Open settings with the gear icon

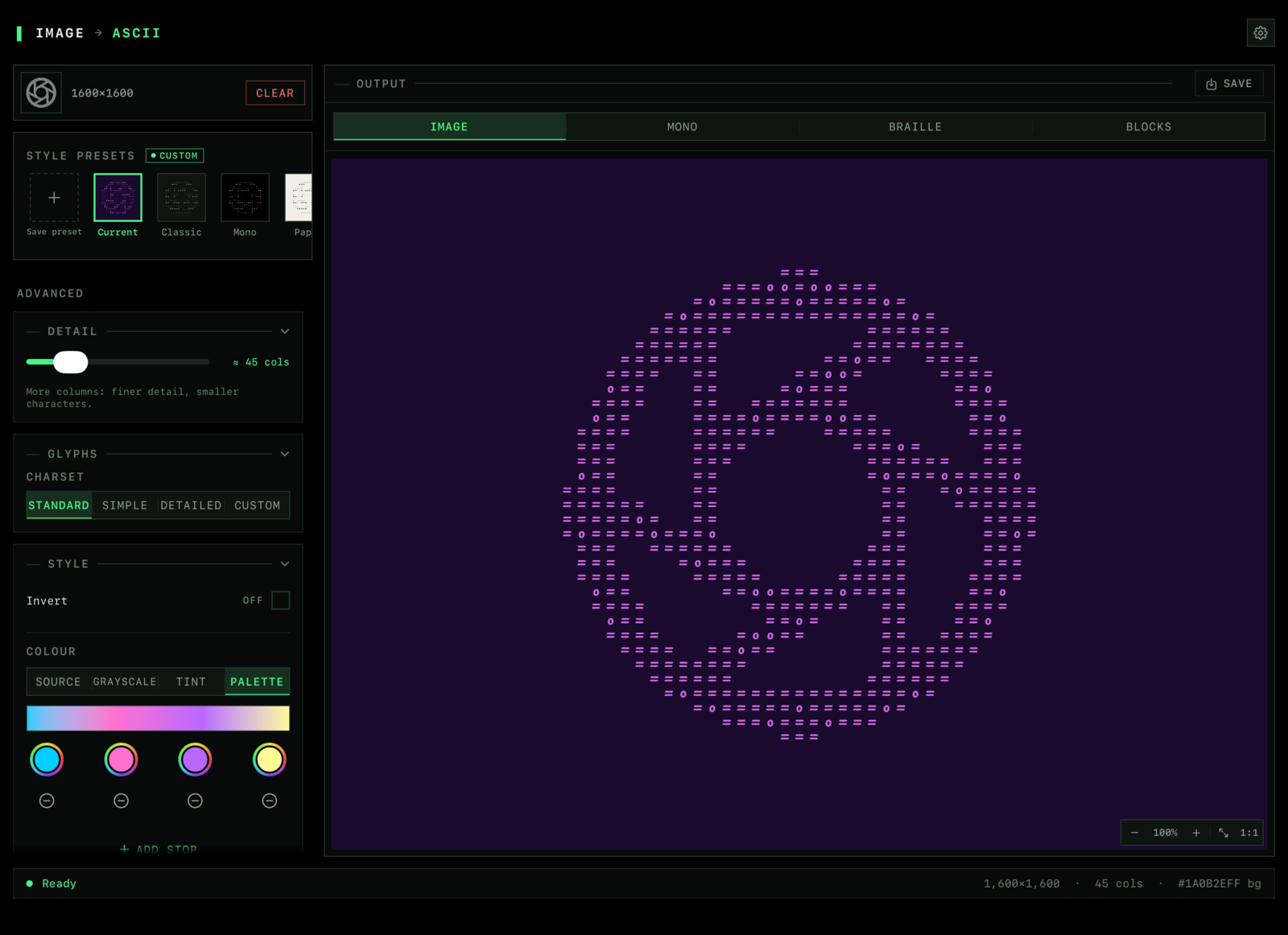tap(1261, 33)
